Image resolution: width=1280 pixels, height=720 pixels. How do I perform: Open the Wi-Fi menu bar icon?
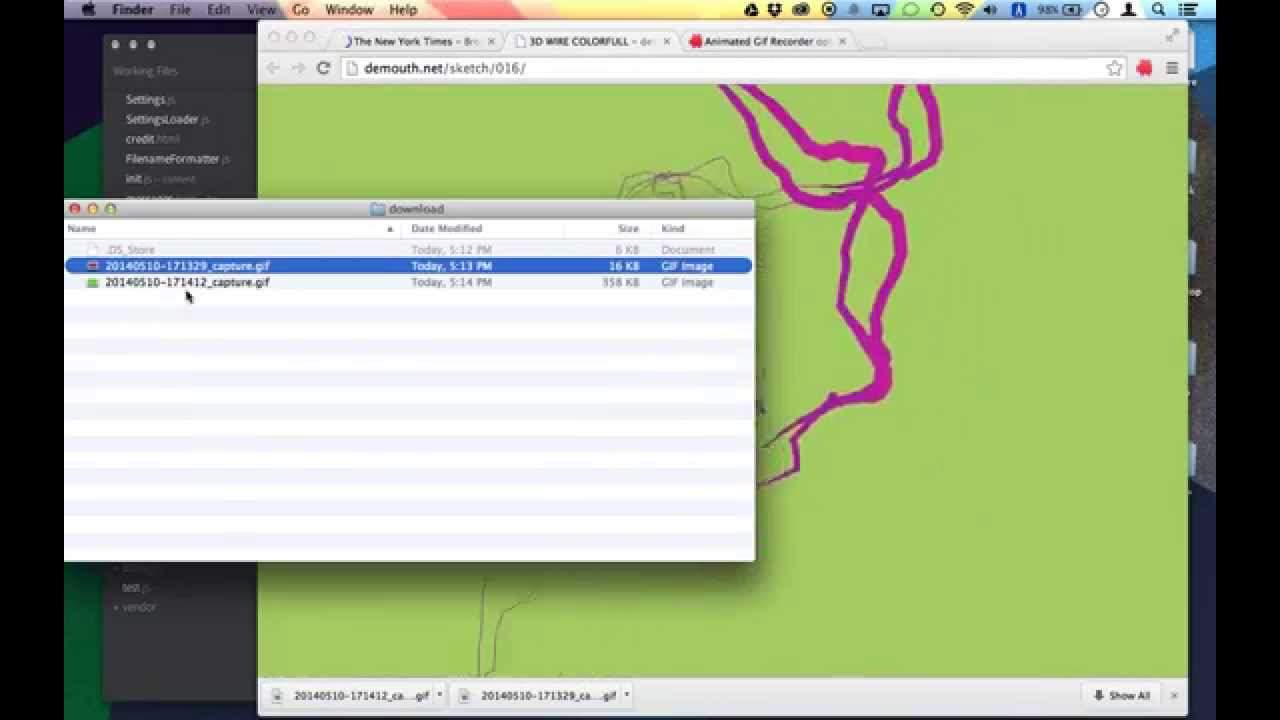coord(965,9)
